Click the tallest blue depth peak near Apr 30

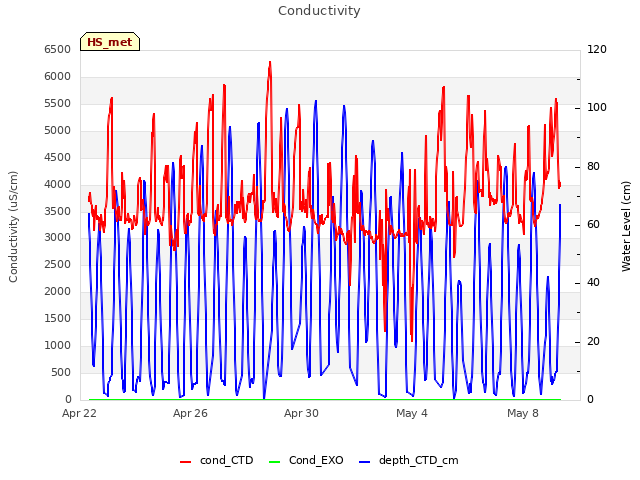tap(316, 101)
